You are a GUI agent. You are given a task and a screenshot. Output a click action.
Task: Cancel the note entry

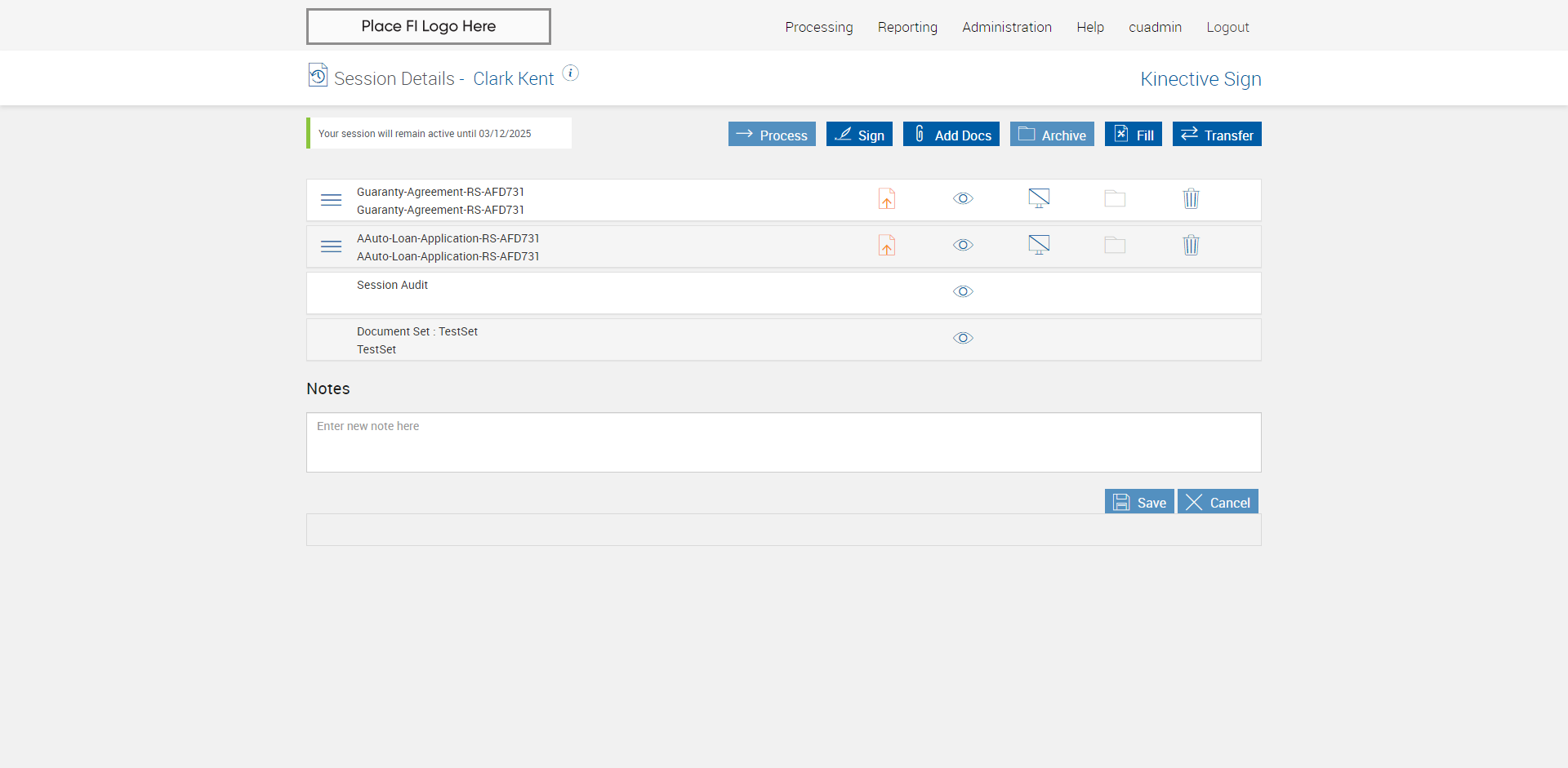tap(1218, 501)
